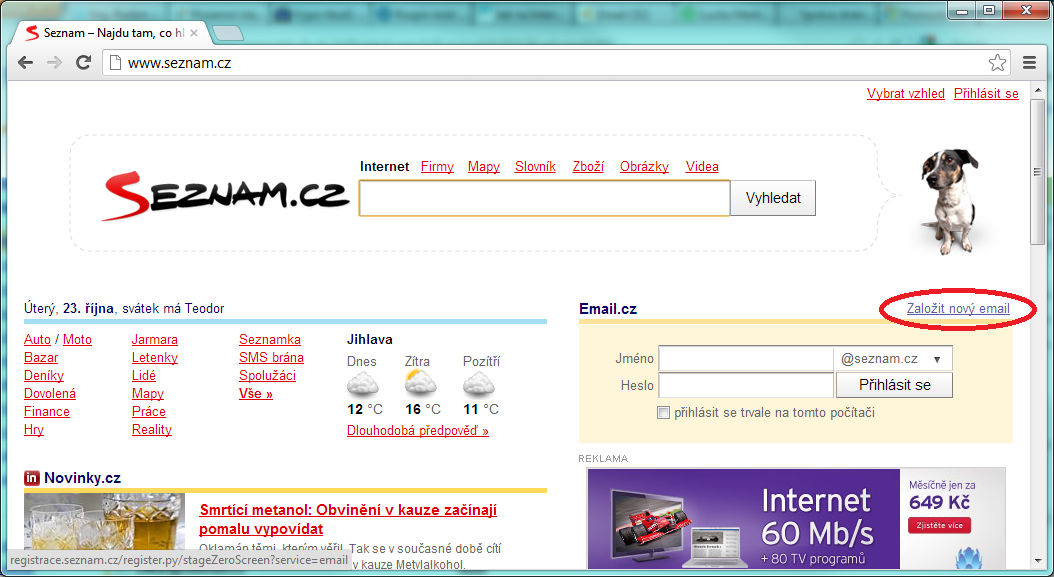
Task: Open the Dovolená link
Action: (x=50, y=393)
